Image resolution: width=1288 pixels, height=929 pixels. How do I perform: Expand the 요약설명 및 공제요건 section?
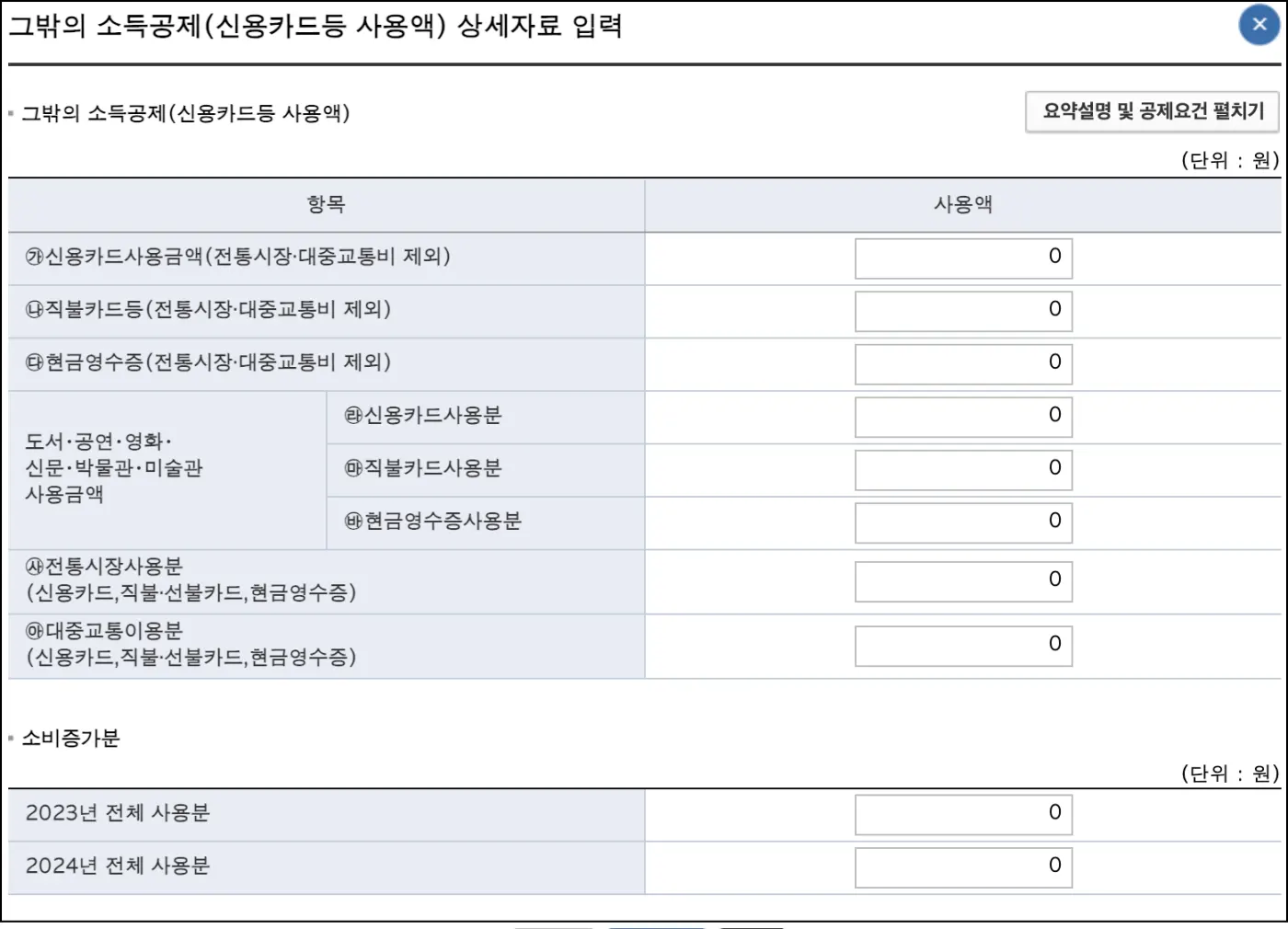(x=1151, y=110)
